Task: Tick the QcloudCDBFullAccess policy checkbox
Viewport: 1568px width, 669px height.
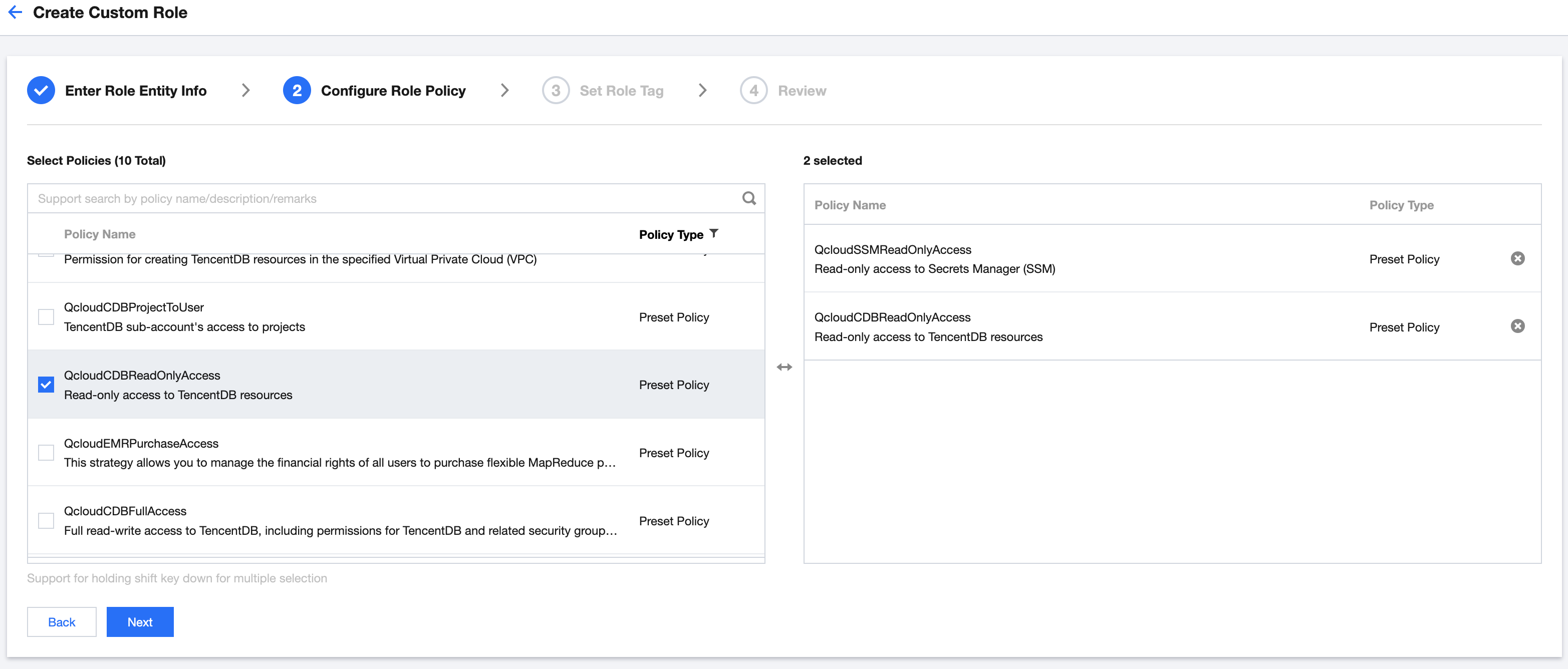Action: (x=46, y=521)
